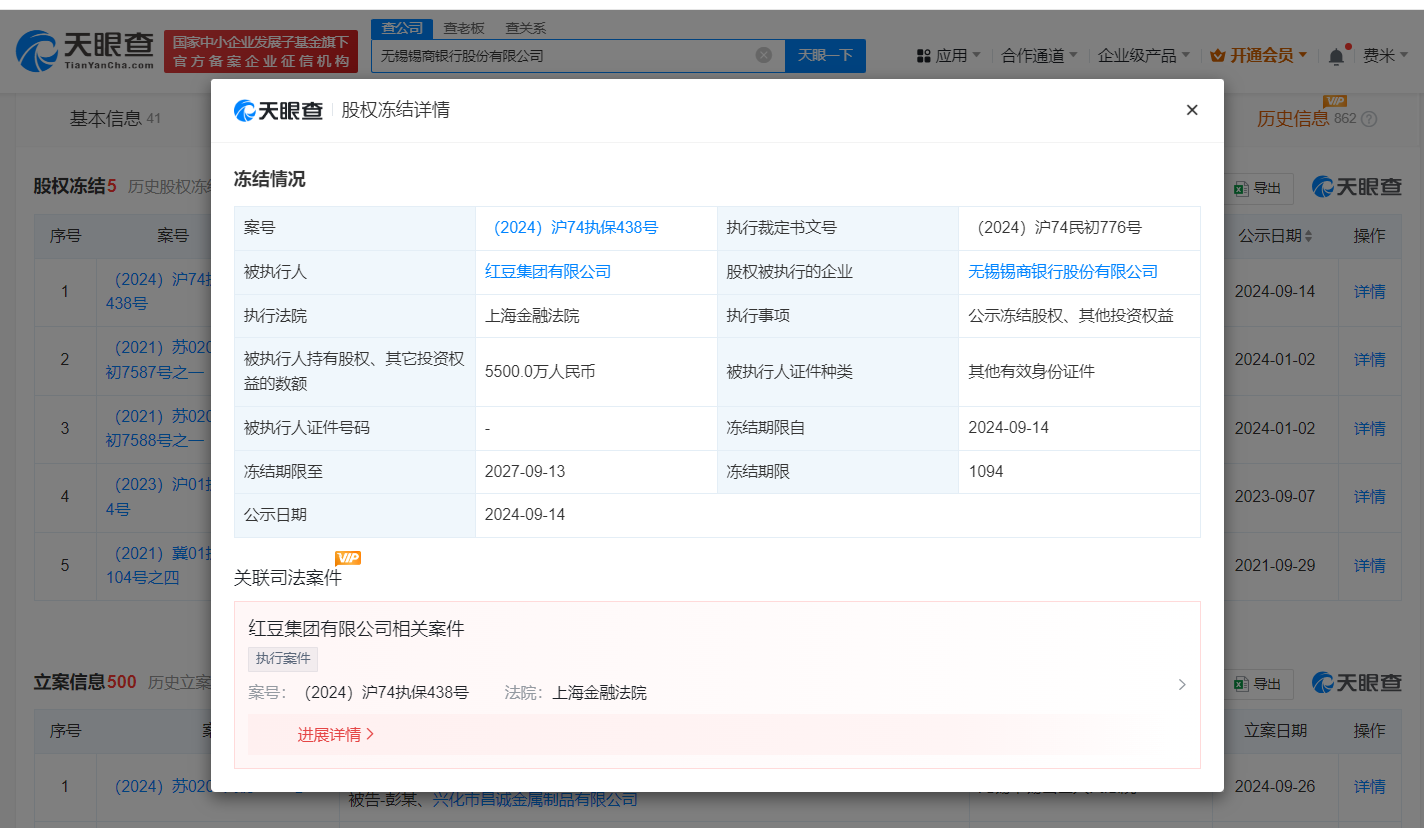This screenshot has width=1424, height=828.
Task: Click the question mark icon beside 历史信息
Action: (1367, 118)
